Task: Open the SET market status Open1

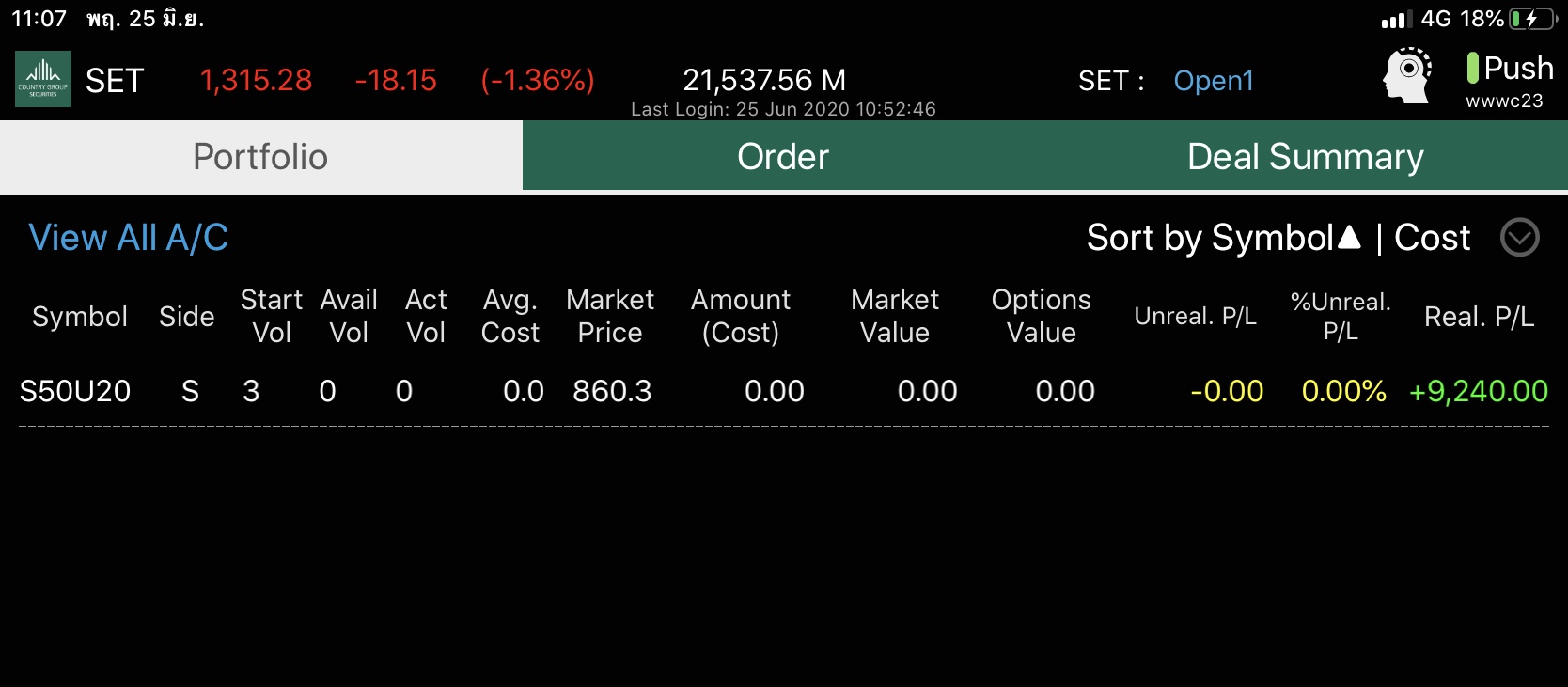Action: point(1214,81)
